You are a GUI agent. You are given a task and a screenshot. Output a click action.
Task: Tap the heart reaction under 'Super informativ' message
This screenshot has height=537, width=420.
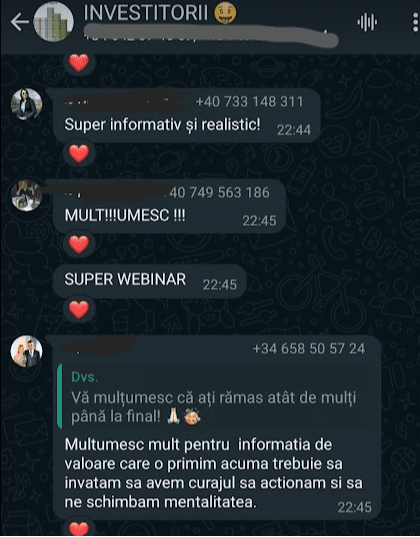click(79, 153)
